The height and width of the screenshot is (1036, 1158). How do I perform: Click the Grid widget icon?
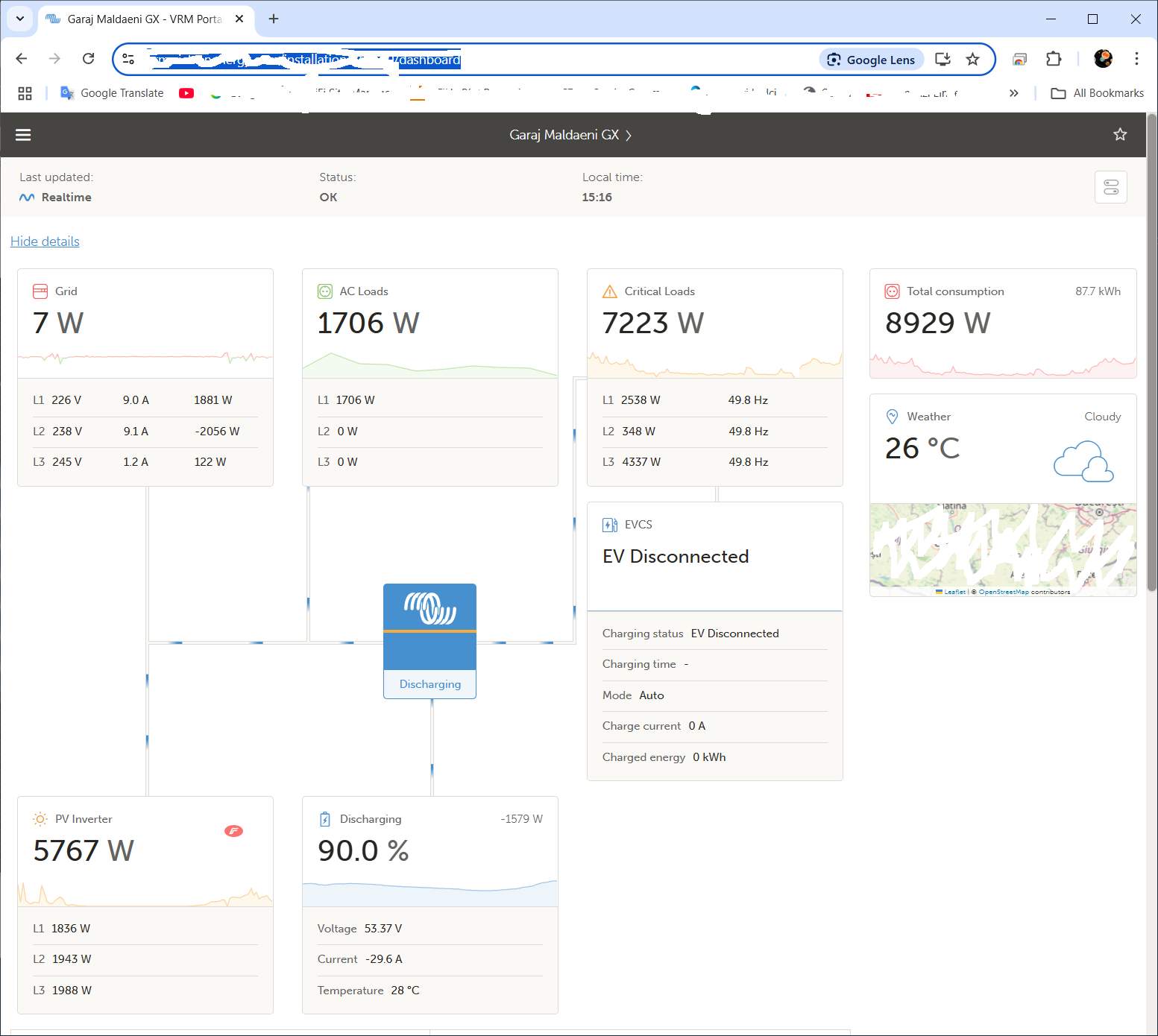point(40,291)
